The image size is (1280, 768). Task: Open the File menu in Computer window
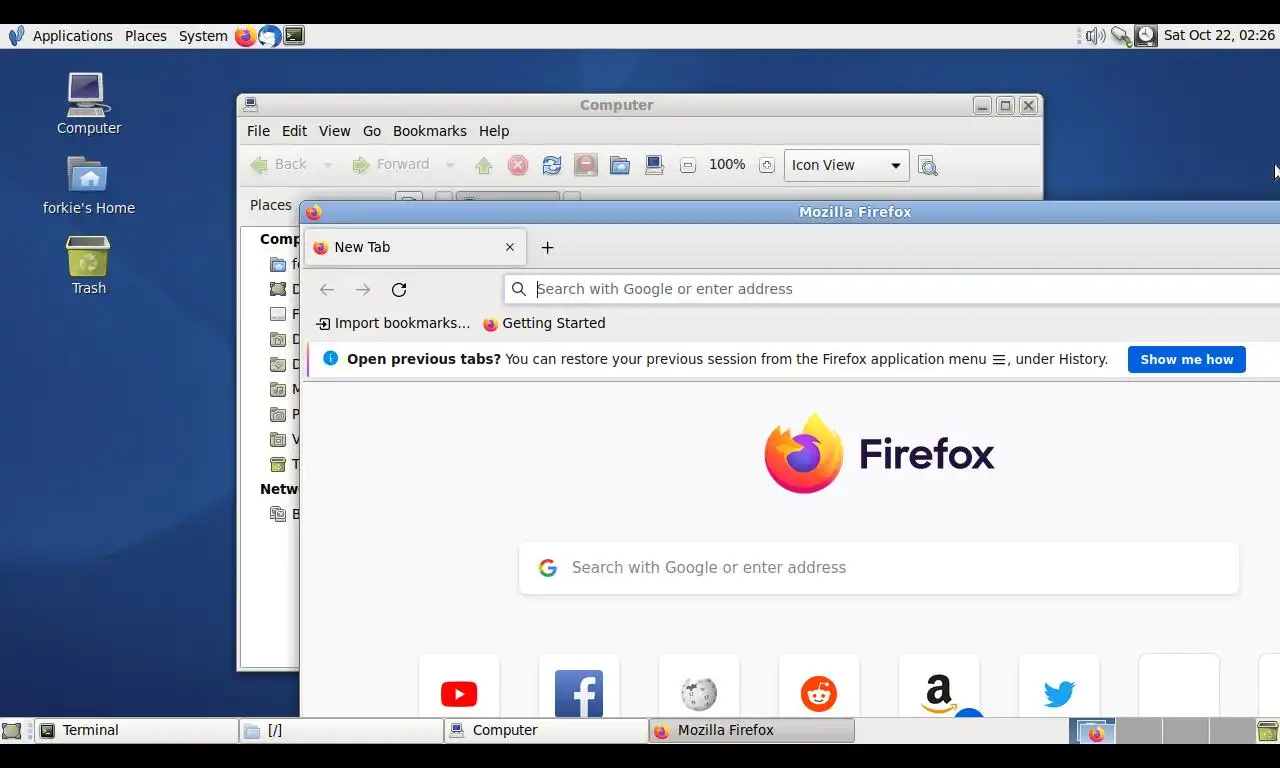click(x=258, y=131)
